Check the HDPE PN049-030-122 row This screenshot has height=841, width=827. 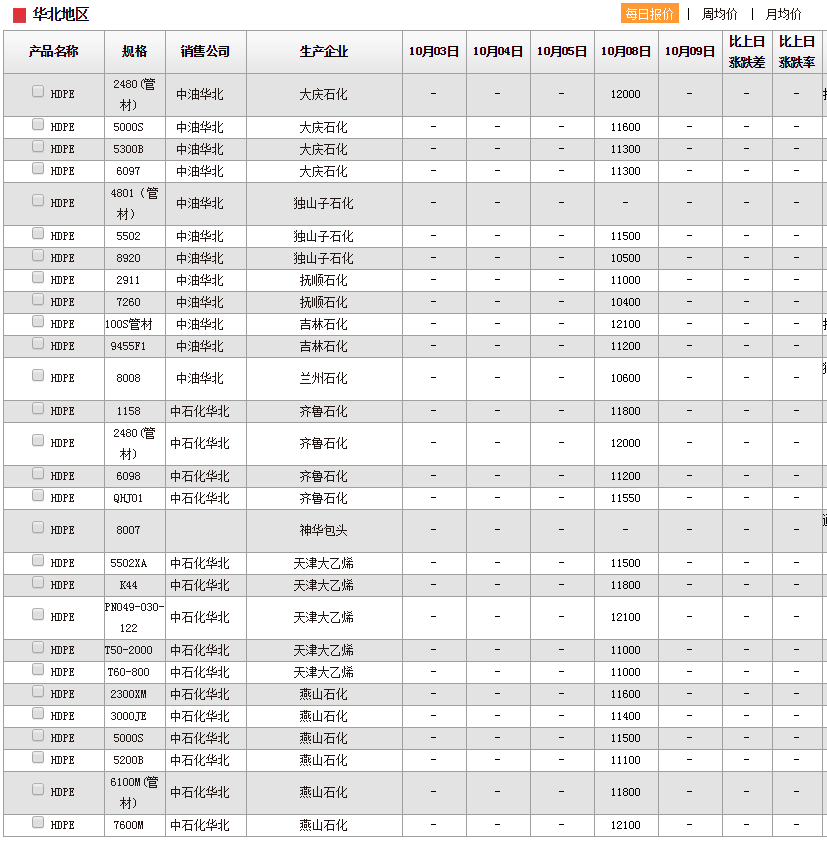click(38, 614)
